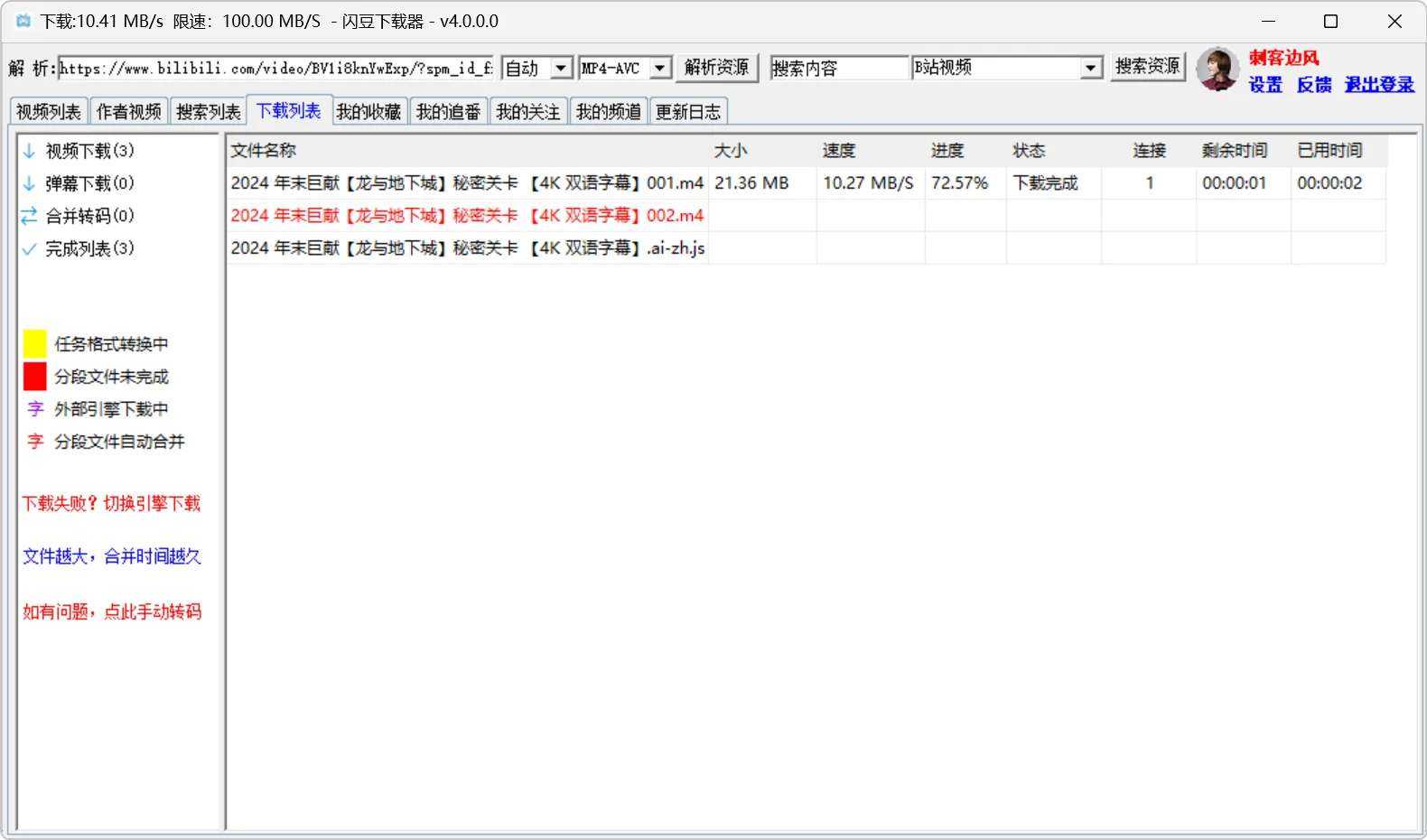Click the 文件名称 column header
Viewport: 1427px width, 840px height.
pos(467,151)
